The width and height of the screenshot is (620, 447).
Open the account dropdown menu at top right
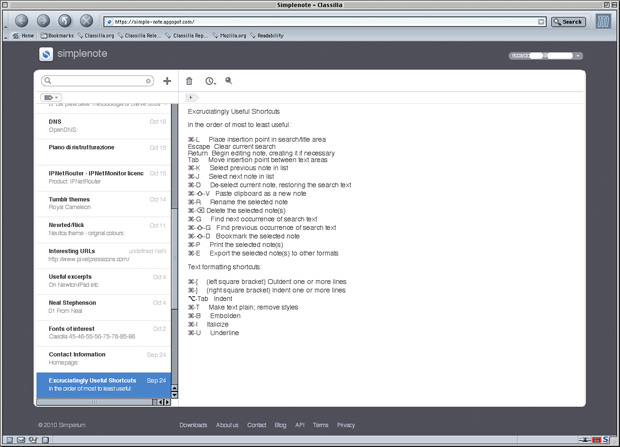545,56
